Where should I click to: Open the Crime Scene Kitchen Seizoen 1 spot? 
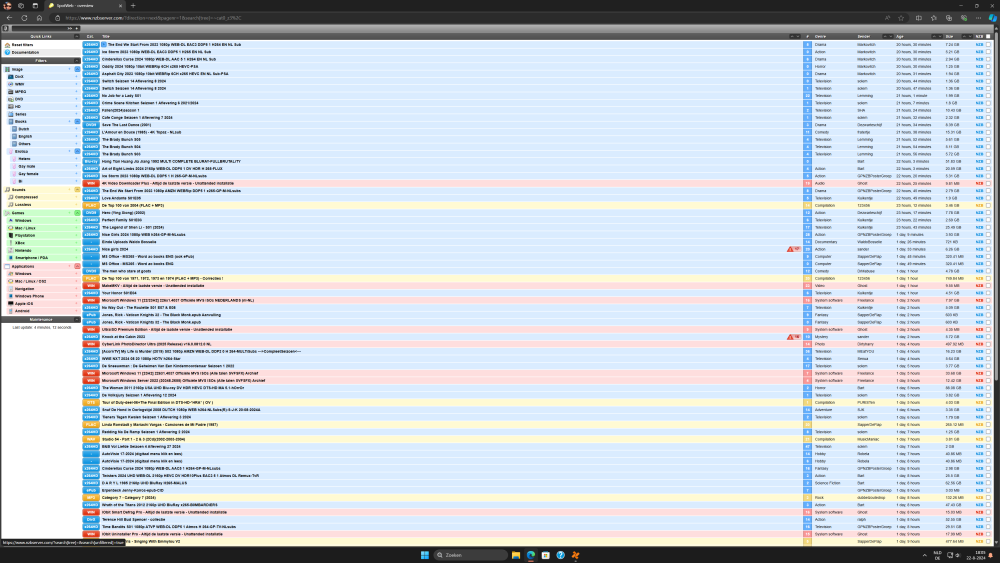tap(150, 103)
